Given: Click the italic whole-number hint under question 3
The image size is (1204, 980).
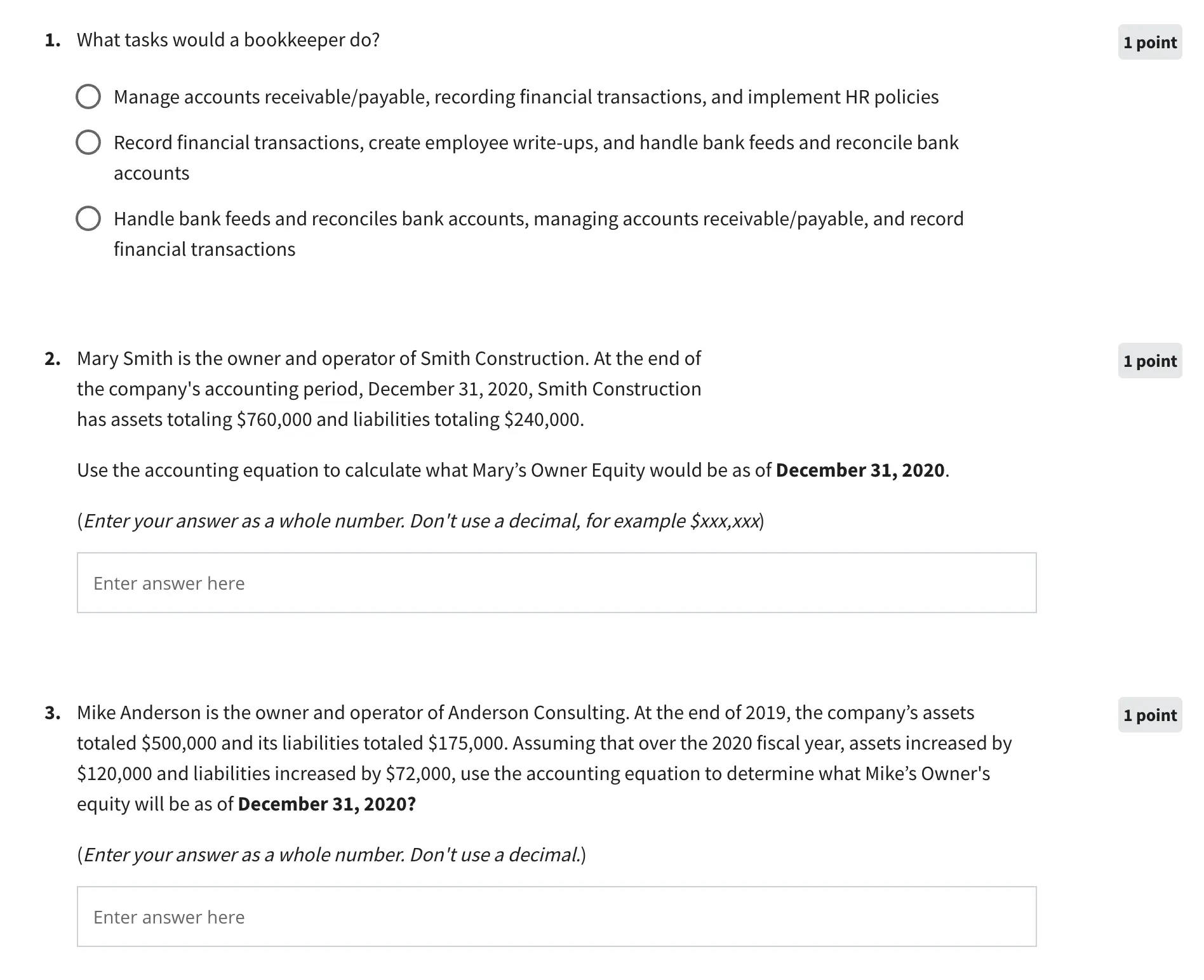Looking at the screenshot, I should [331, 855].
